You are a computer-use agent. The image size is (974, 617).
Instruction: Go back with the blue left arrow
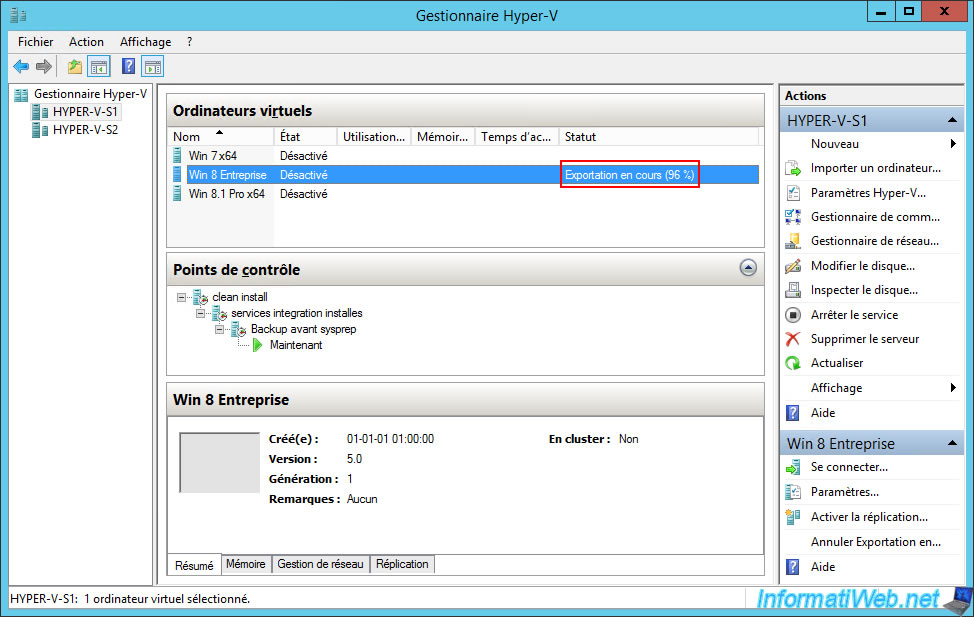pyautogui.click(x=21, y=66)
